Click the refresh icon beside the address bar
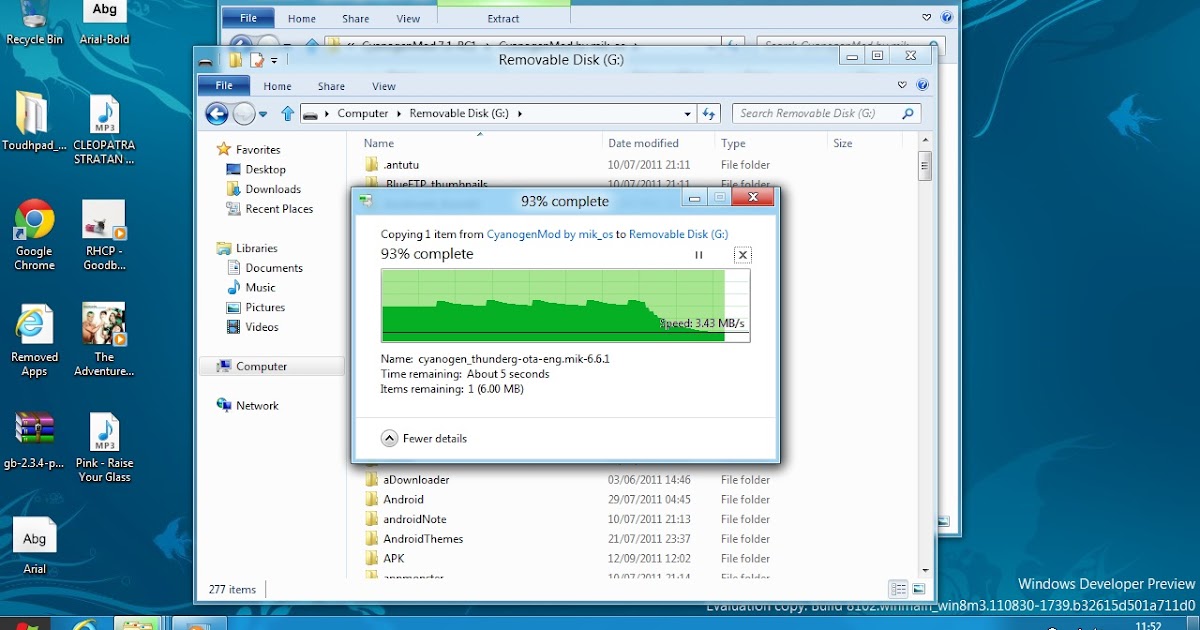 pos(709,113)
